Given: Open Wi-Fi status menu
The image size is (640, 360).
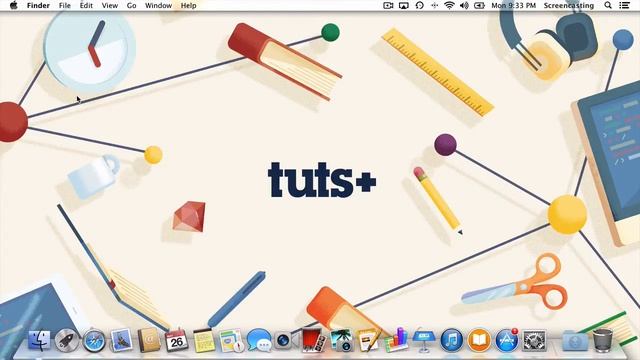Looking at the screenshot, I should coord(449,6).
